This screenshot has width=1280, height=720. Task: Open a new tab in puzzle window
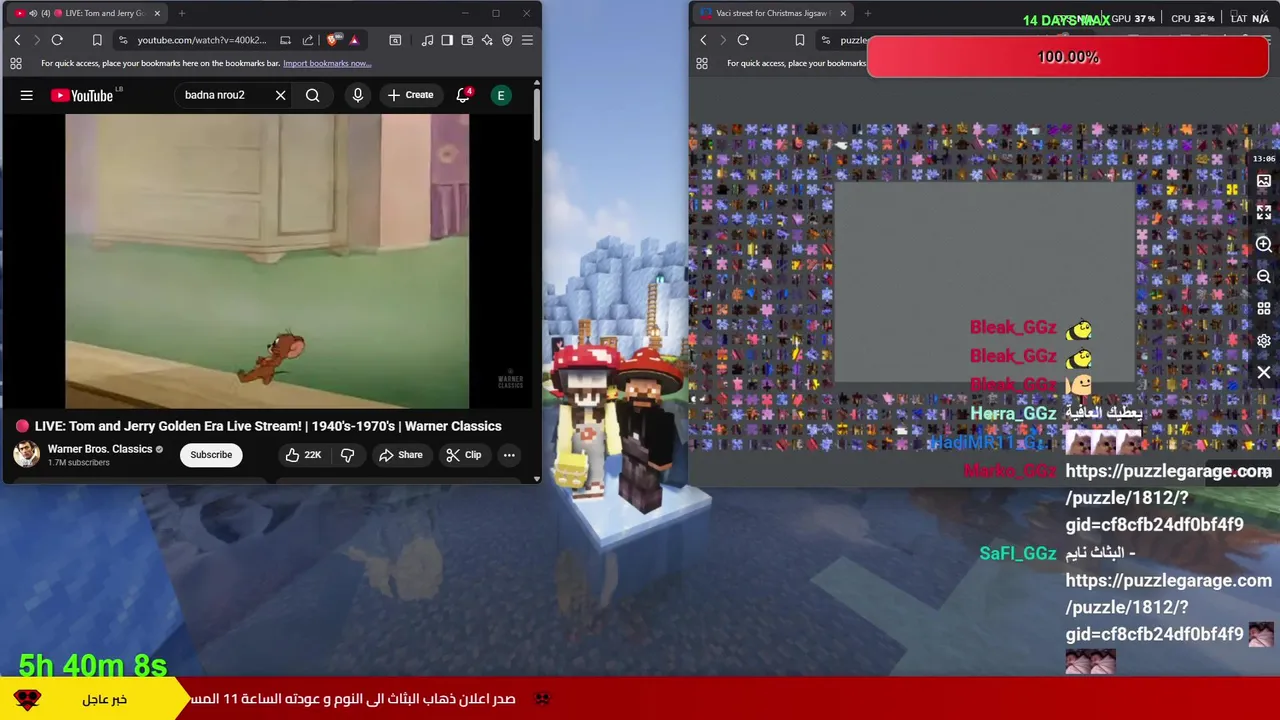(x=867, y=13)
